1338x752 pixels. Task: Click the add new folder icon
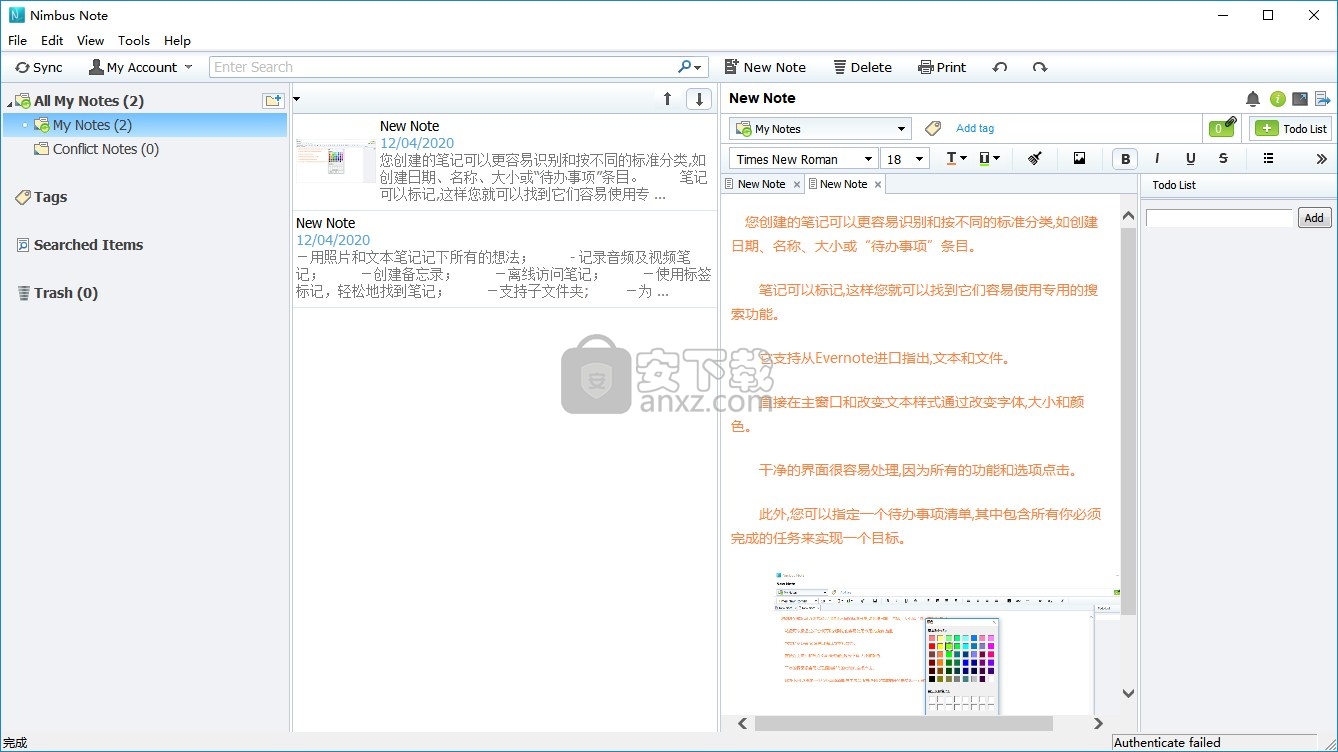tap(273, 100)
